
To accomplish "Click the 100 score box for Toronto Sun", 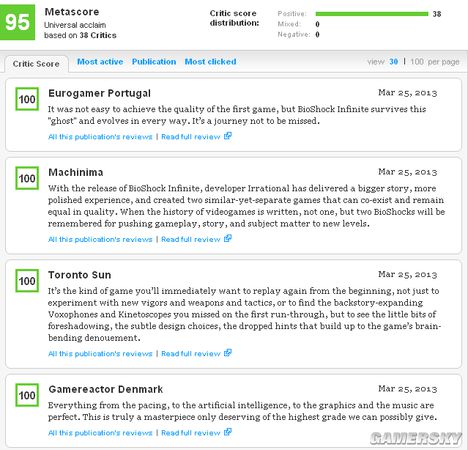I will 27,281.
